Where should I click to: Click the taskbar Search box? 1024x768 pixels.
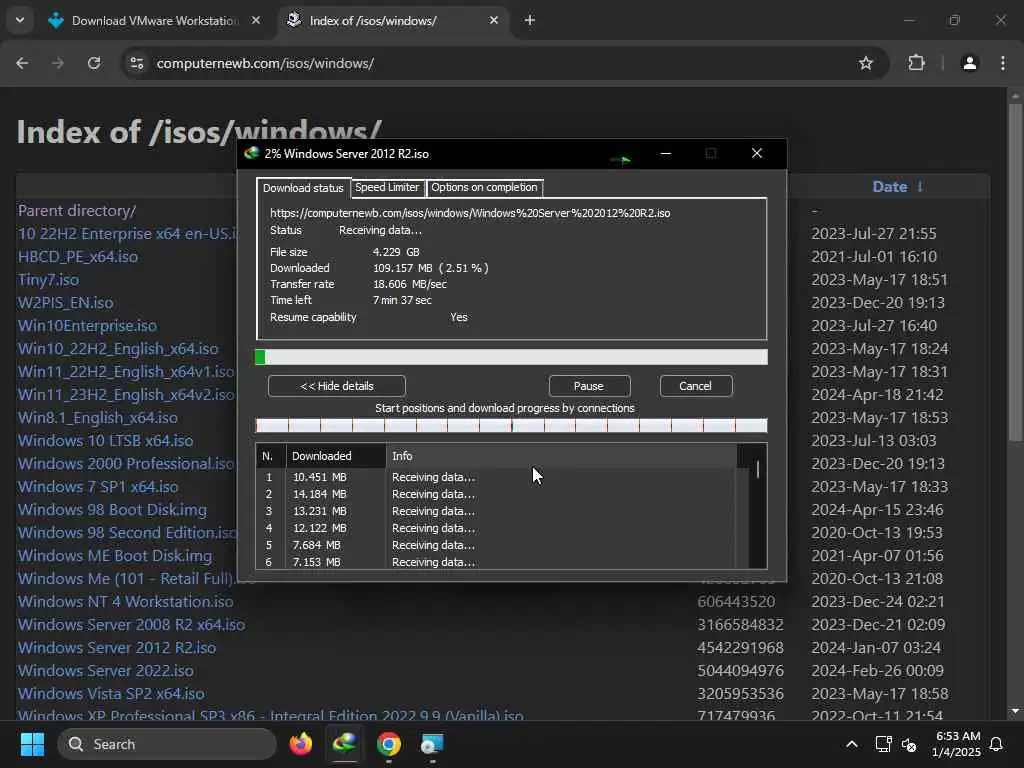[167, 744]
